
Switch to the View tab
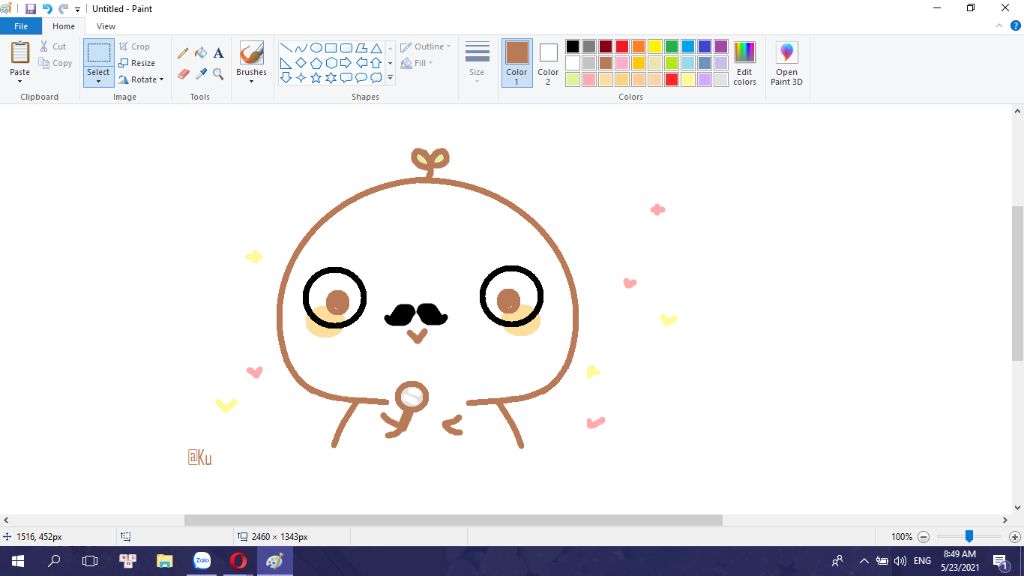point(106,26)
